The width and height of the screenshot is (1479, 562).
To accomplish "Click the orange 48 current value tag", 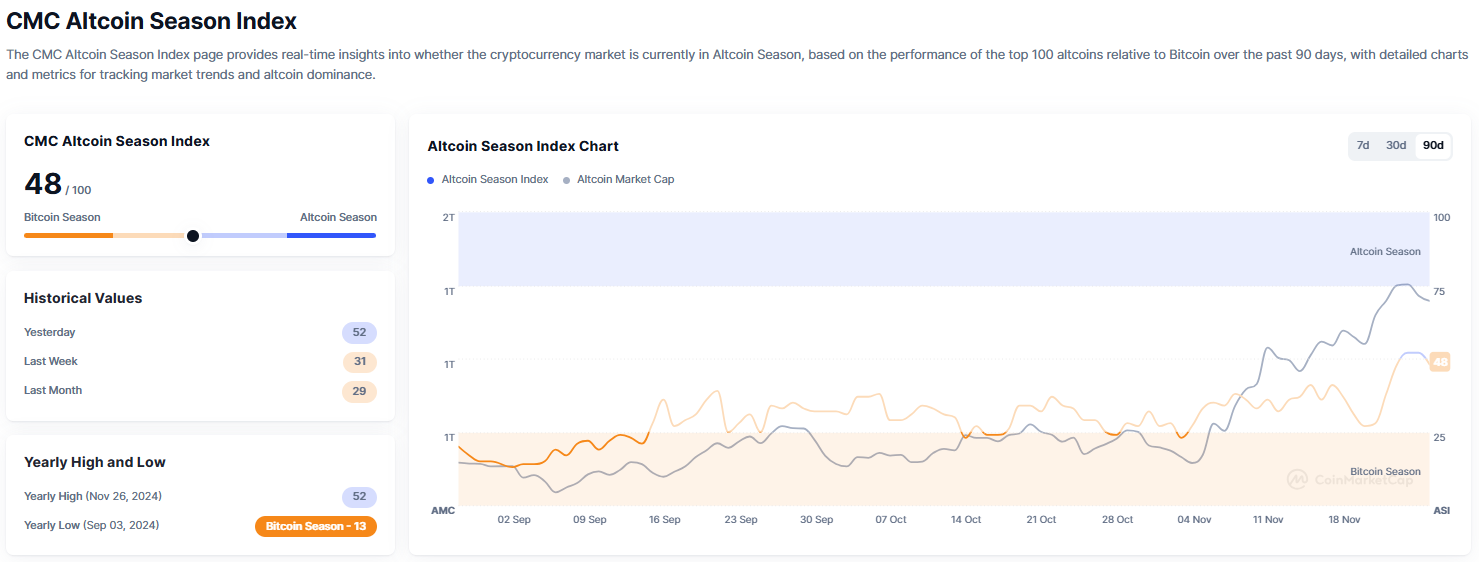I will (1440, 362).
